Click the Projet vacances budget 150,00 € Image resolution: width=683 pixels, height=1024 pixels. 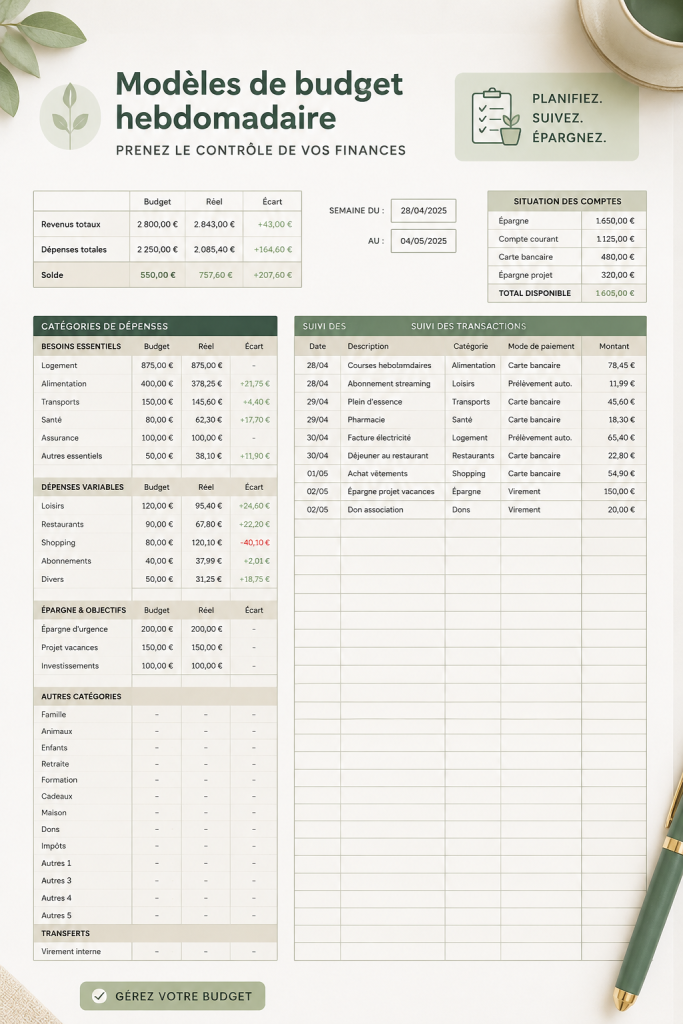tap(157, 647)
